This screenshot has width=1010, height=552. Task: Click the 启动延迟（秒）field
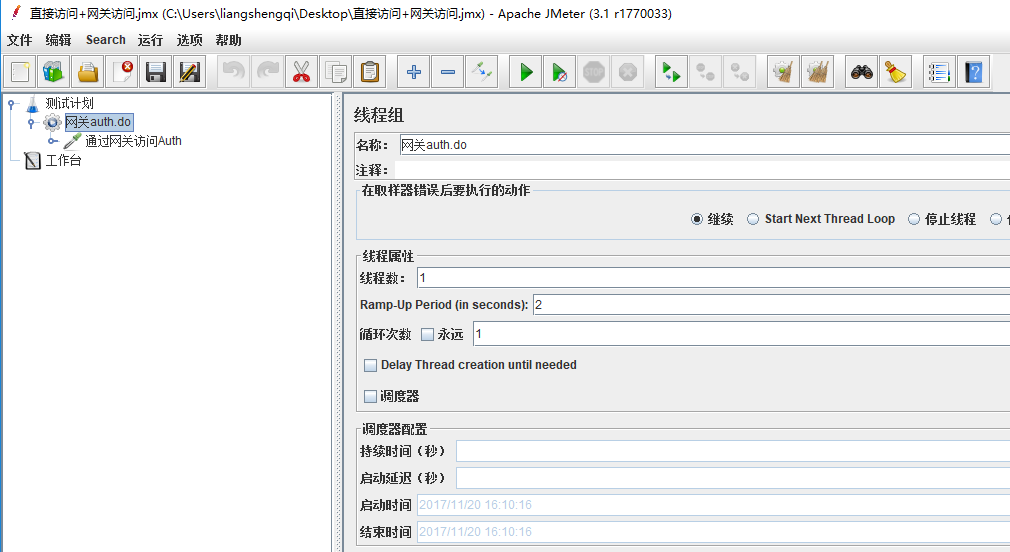click(x=733, y=478)
